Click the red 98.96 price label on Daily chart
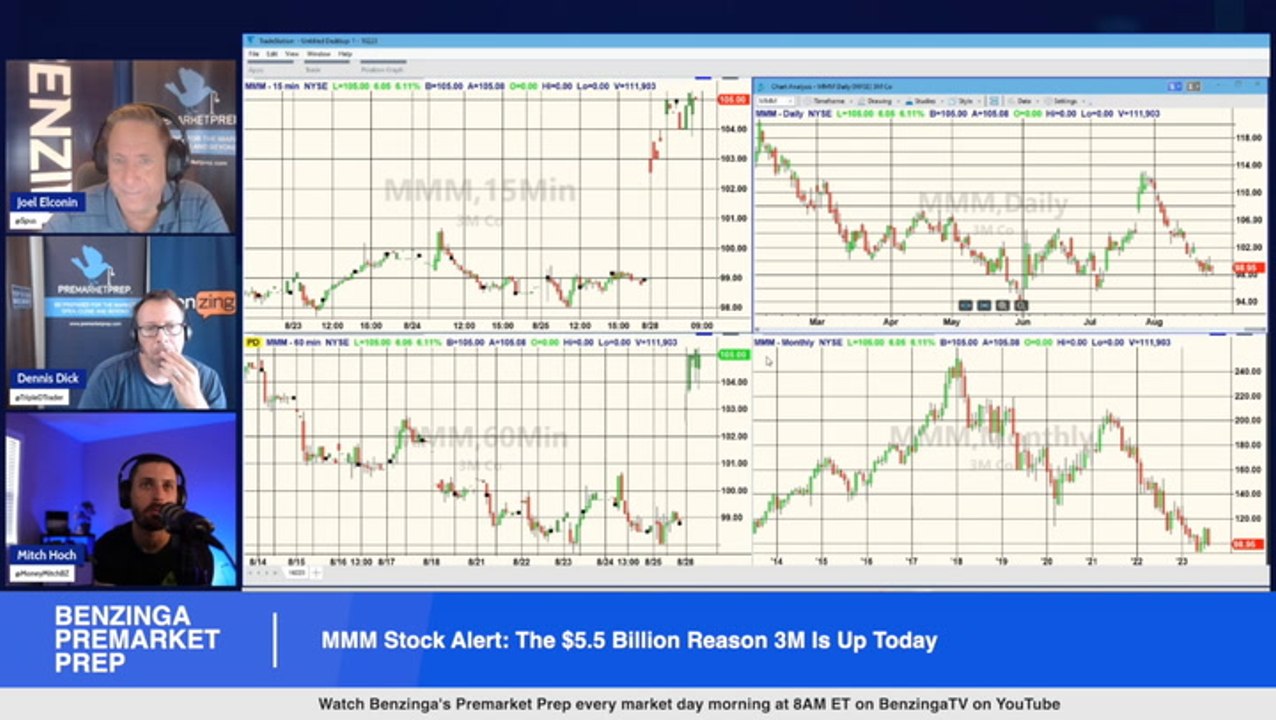This screenshot has width=1276, height=720. point(1245,268)
